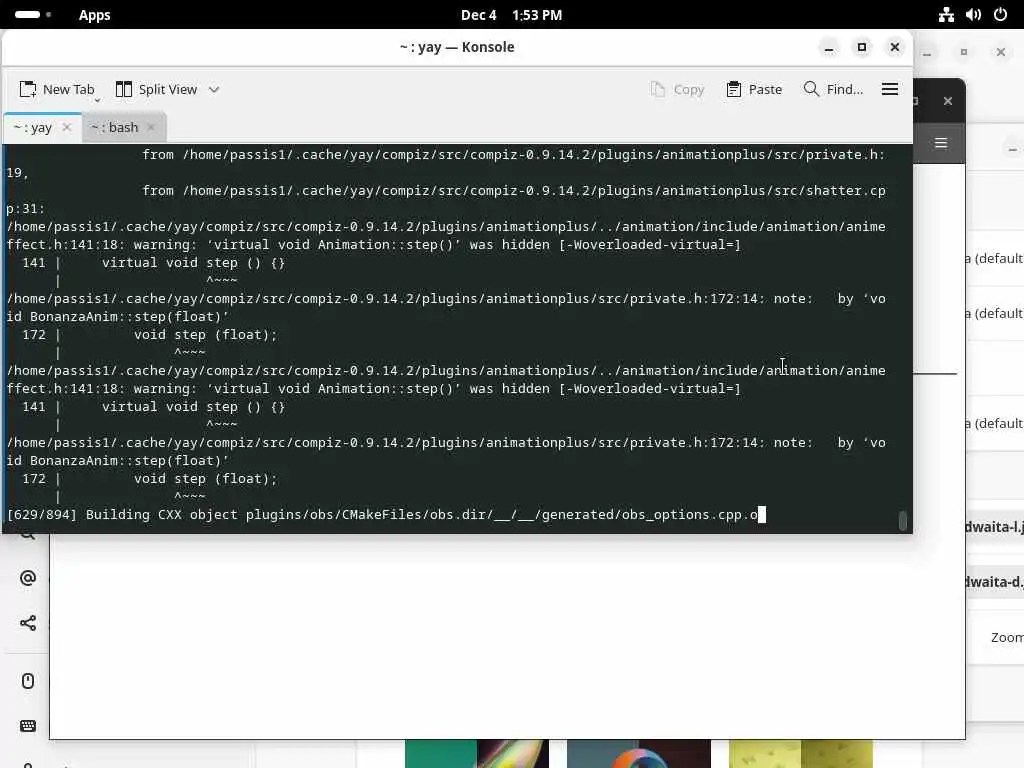Close the dark background dialog with X
Image resolution: width=1024 pixels, height=768 pixels.
coord(948,101)
